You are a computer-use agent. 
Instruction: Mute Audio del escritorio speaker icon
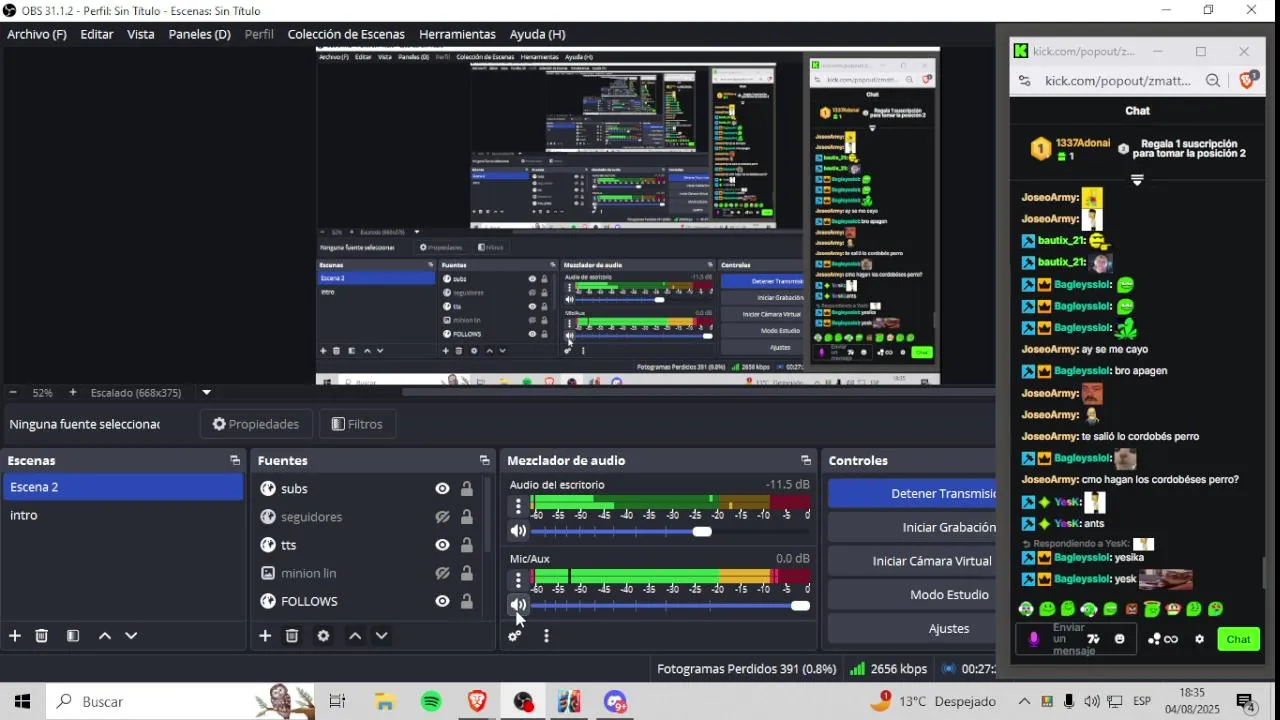[518, 531]
